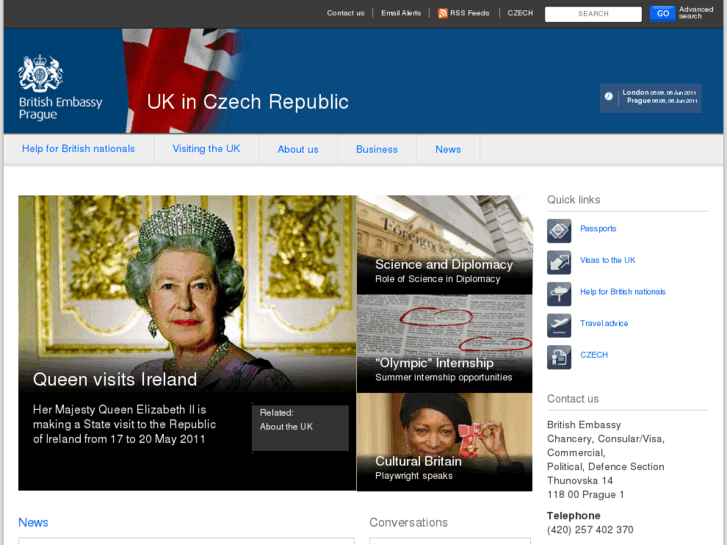Click the GO search button

[x=663, y=13]
